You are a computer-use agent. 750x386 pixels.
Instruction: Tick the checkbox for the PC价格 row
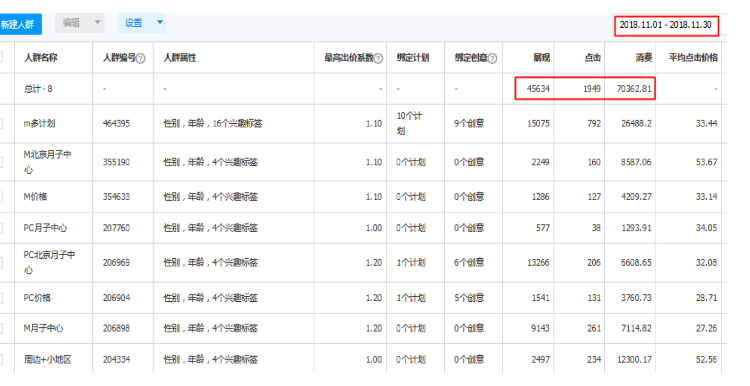tap(1, 298)
